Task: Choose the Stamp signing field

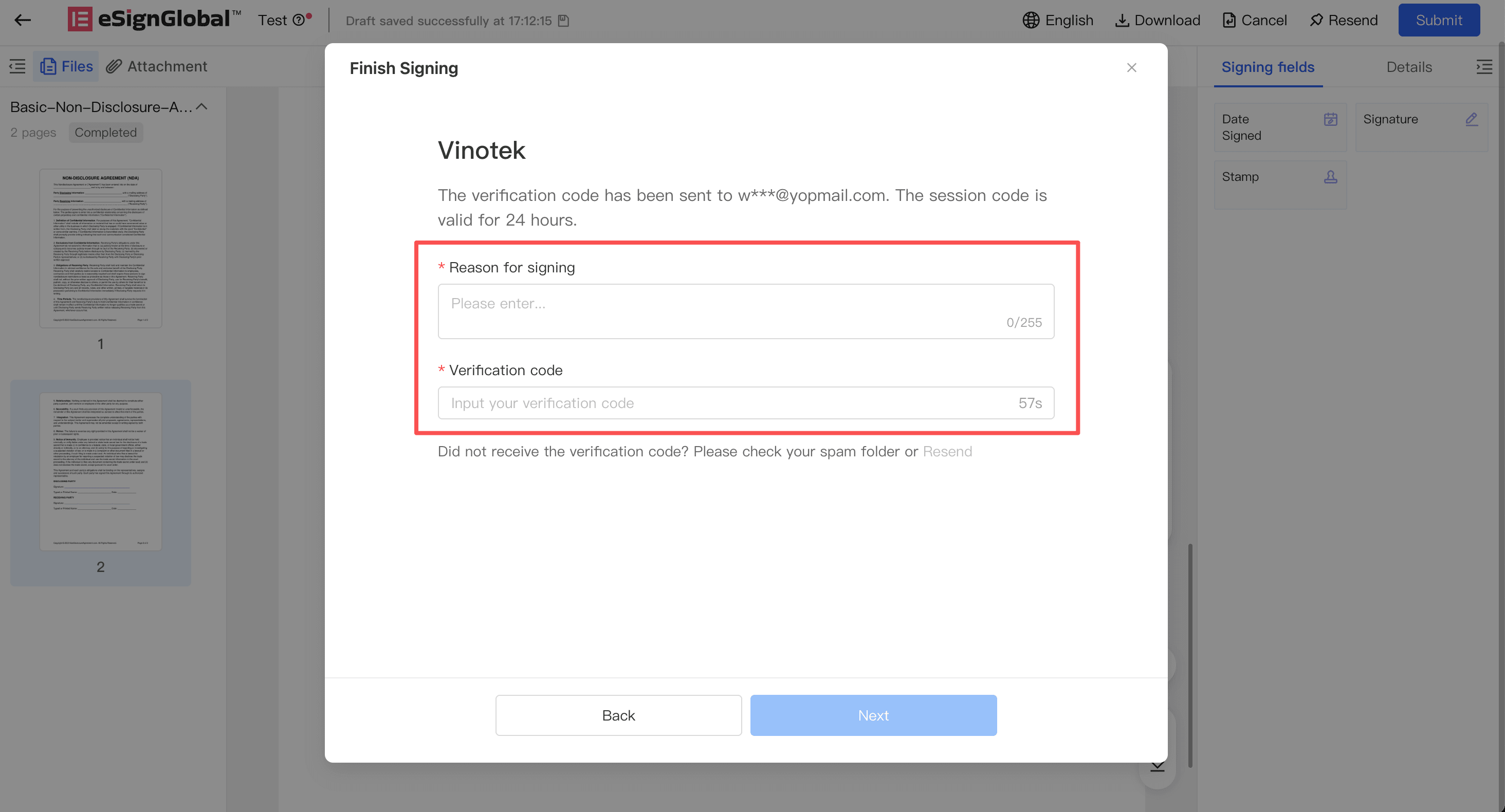Action: tap(1280, 184)
